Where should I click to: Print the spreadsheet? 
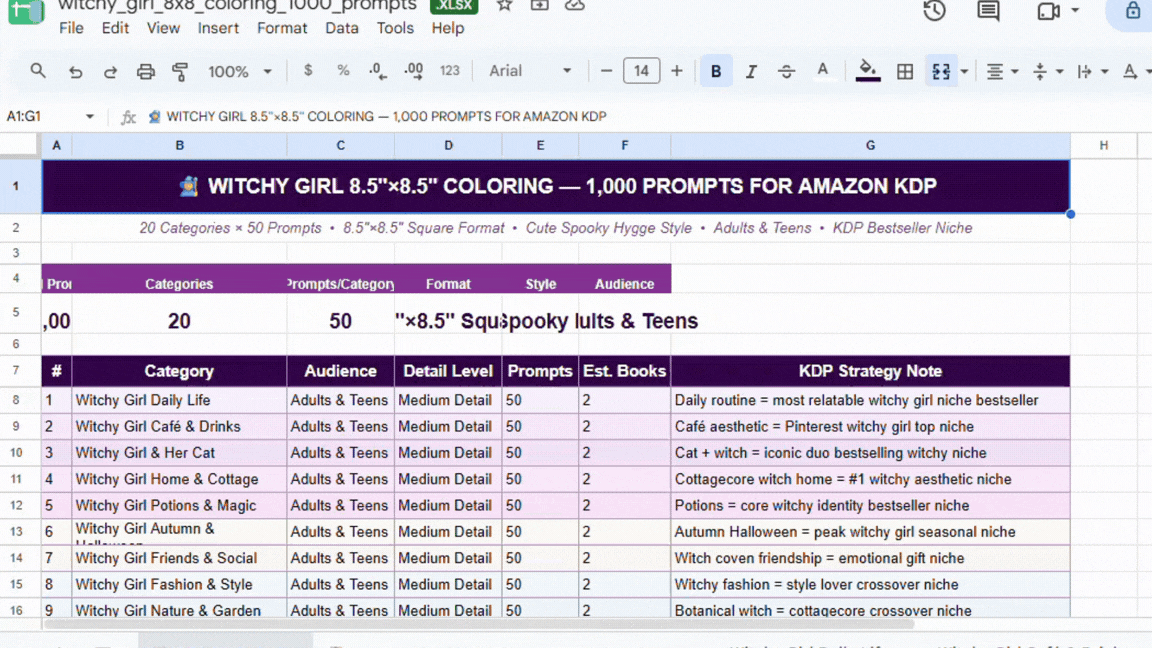(x=145, y=71)
